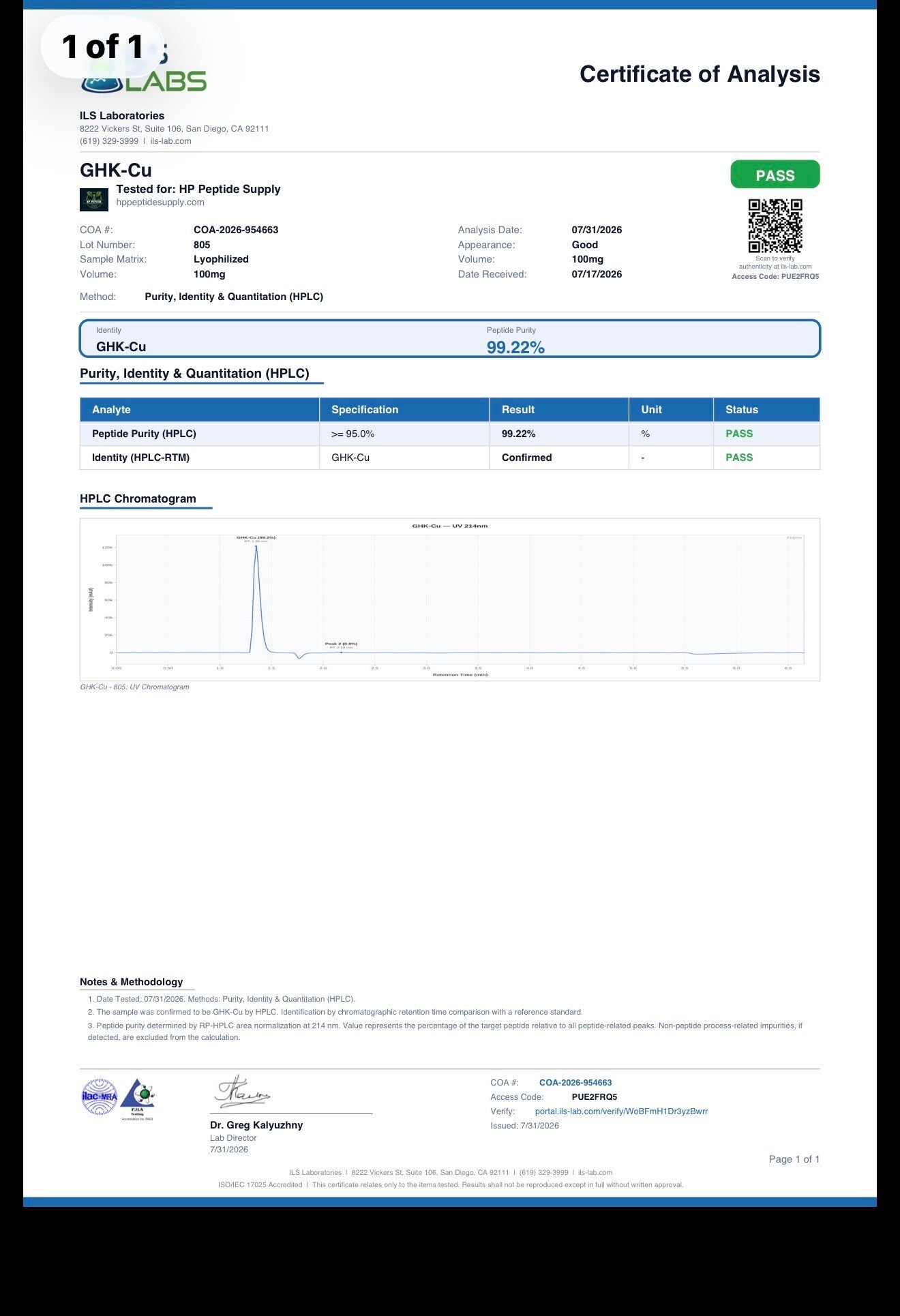This screenshot has width=900, height=1316.
Task: Tap the HP Peptide Supply logo thumbnail
Action: coord(94,200)
